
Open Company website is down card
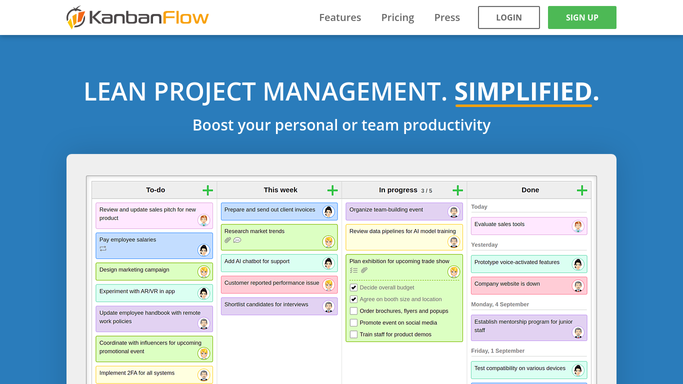coord(529,286)
